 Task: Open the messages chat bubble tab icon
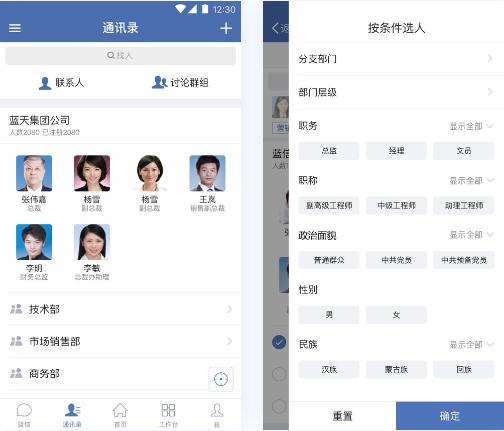click(24, 411)
